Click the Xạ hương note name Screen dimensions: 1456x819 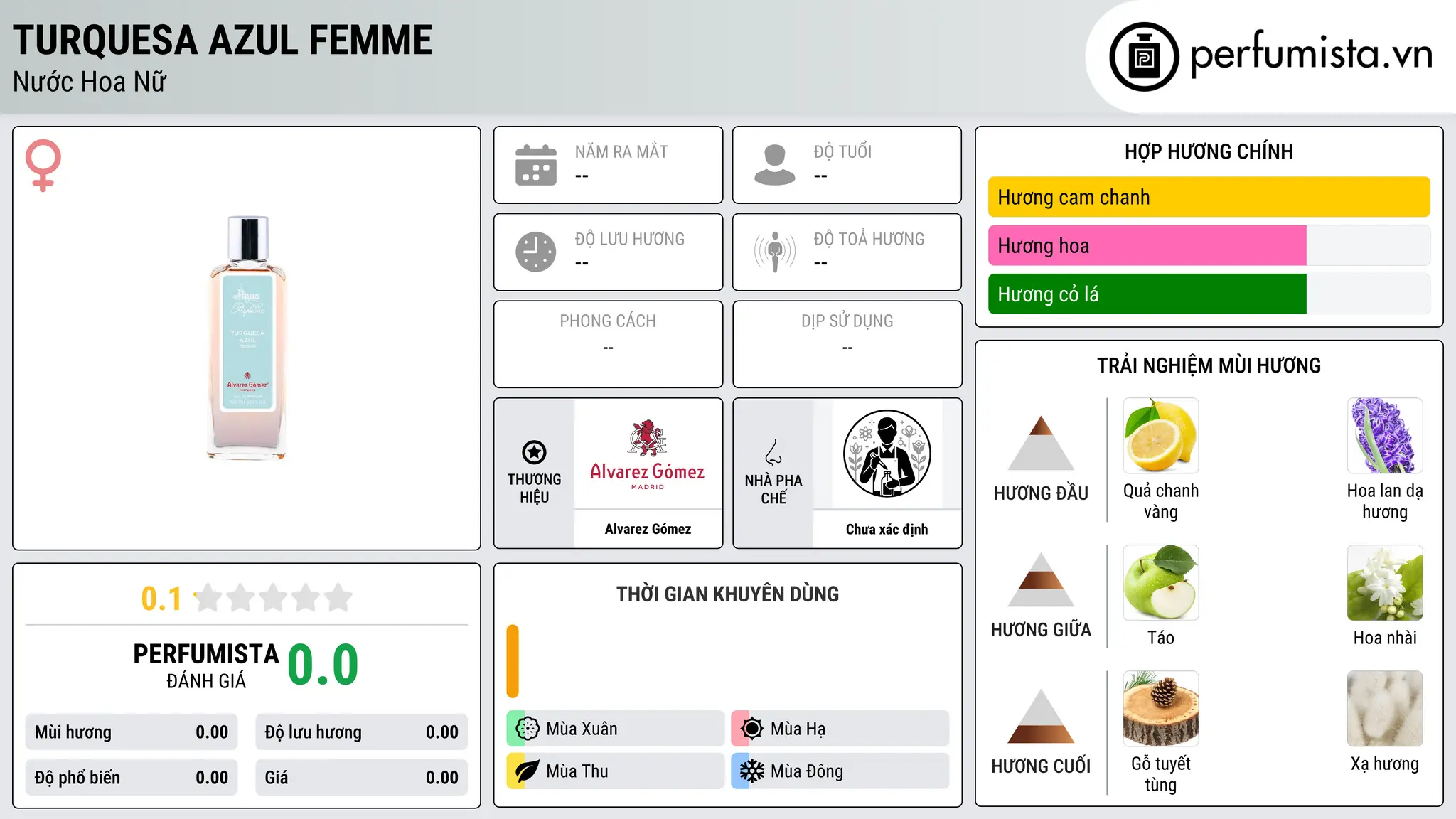[x=1385, y=764]
